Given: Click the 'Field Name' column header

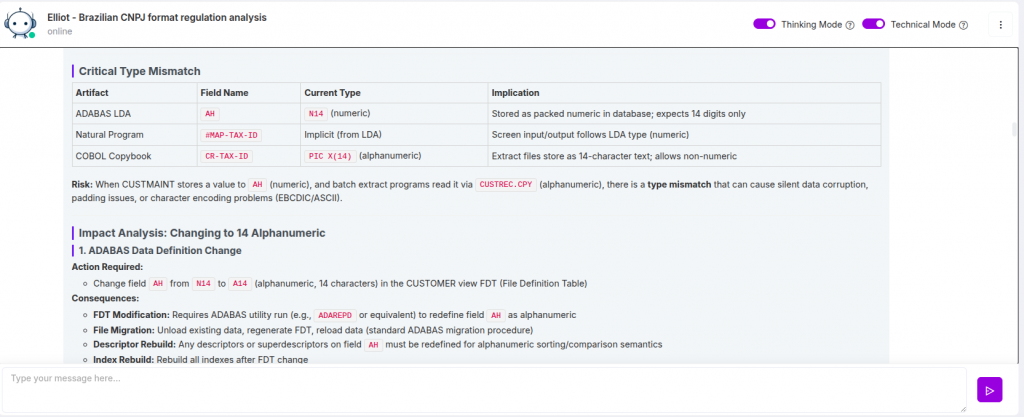Looking at the screenshot, I should click(x=224, y=92).
